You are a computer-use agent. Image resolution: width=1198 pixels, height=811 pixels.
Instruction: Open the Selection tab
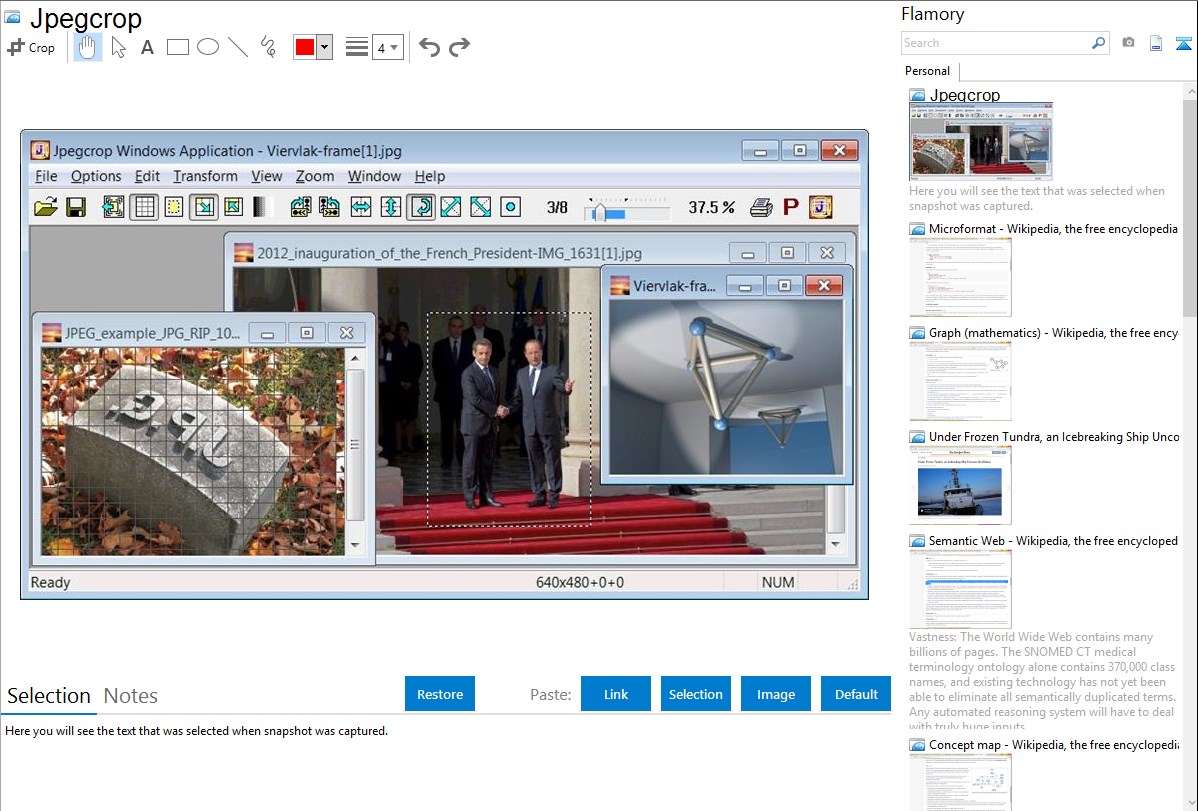[x=49, y=696]
